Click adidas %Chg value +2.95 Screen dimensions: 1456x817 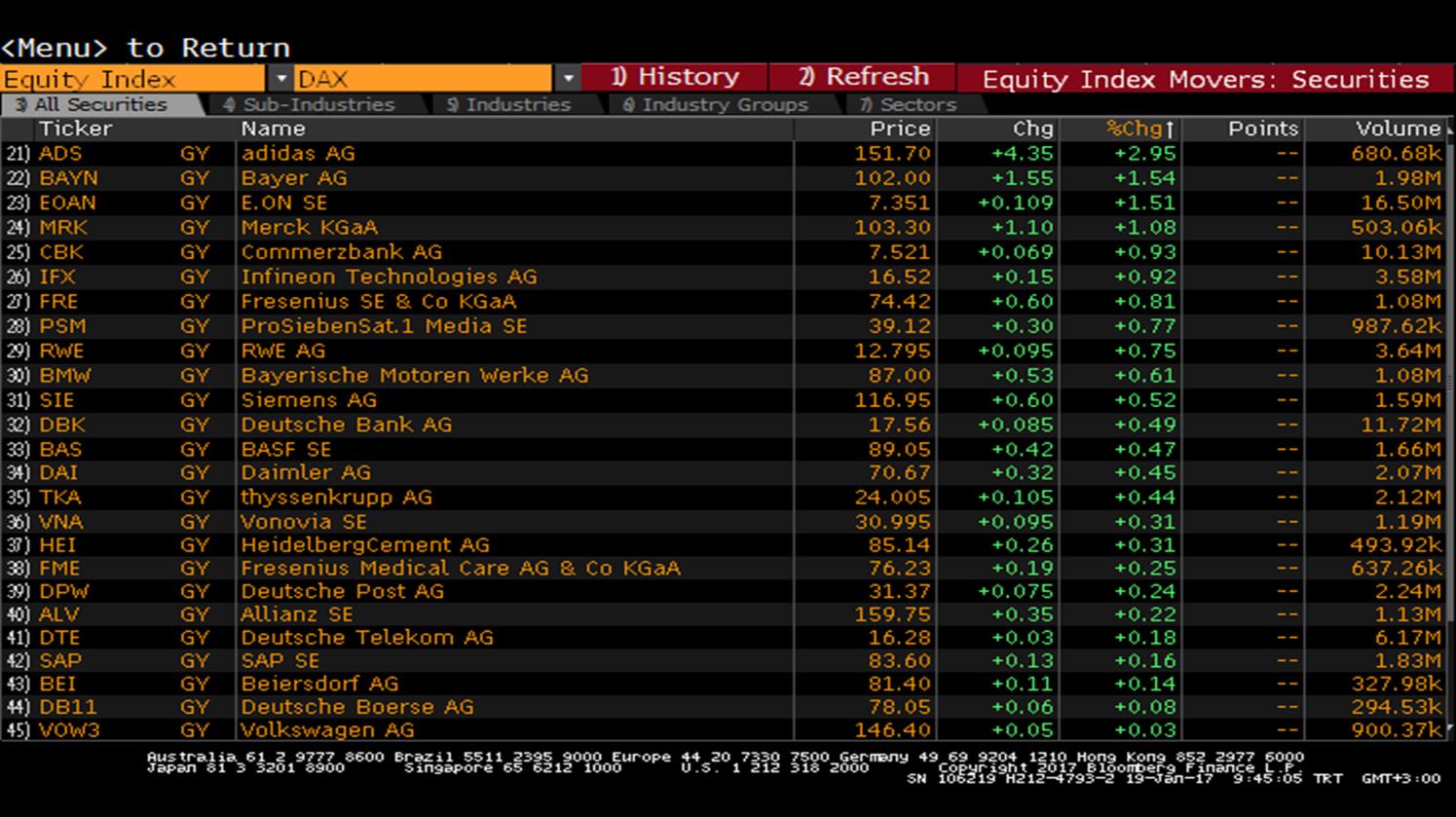pos(1145,153)
